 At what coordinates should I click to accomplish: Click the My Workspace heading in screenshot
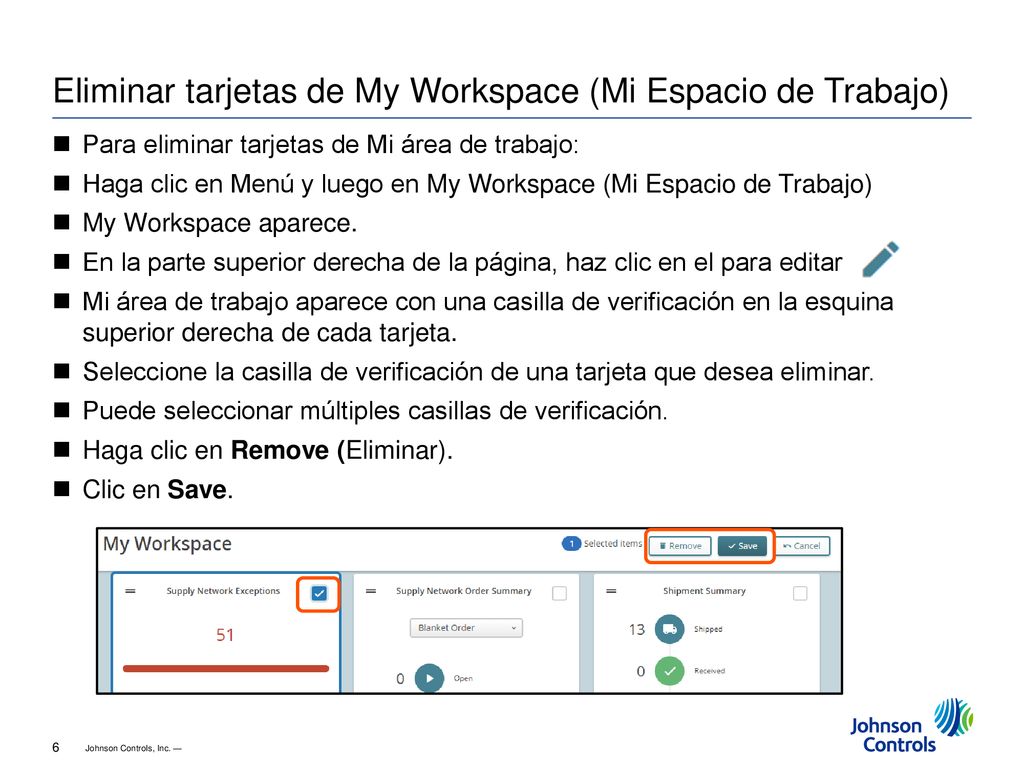[167, 544]
